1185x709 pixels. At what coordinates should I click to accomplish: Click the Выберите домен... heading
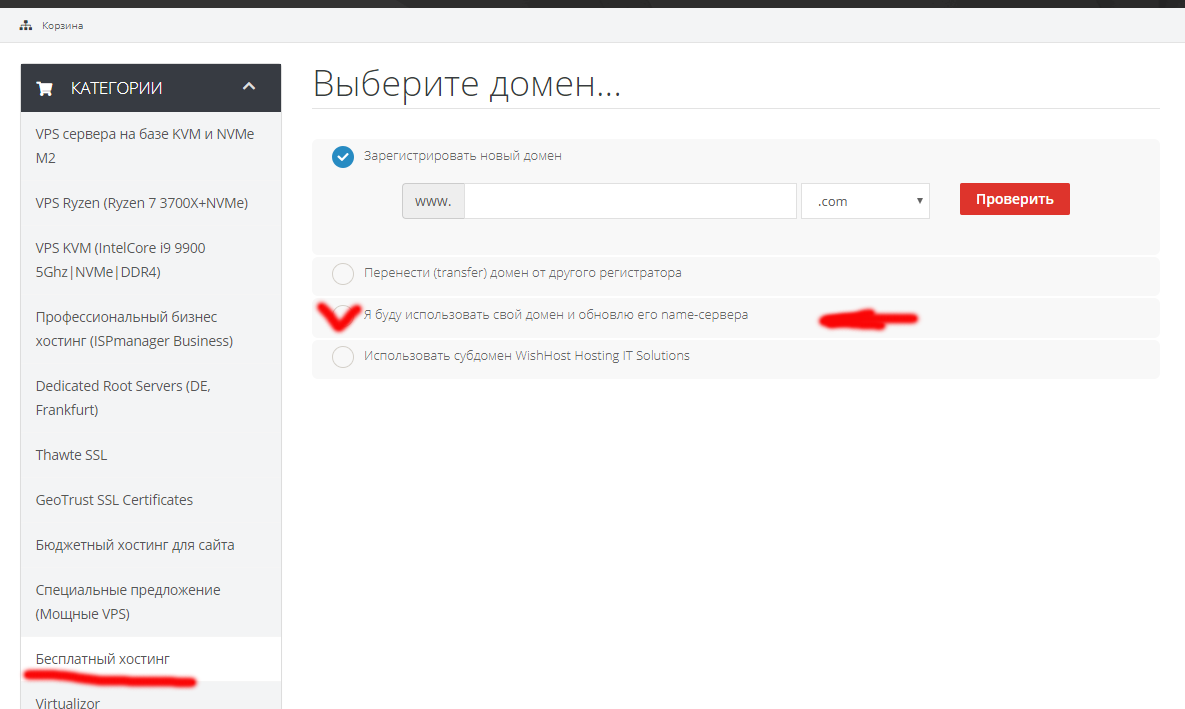467,83
